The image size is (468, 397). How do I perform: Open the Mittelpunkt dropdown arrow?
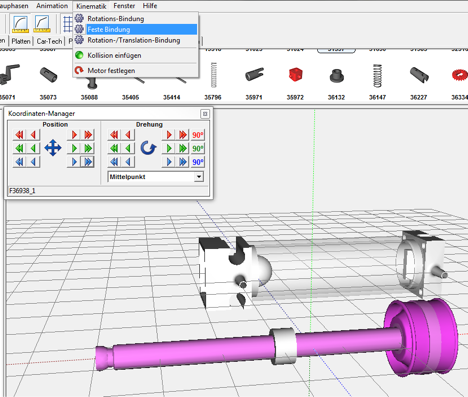coord(199,177)
